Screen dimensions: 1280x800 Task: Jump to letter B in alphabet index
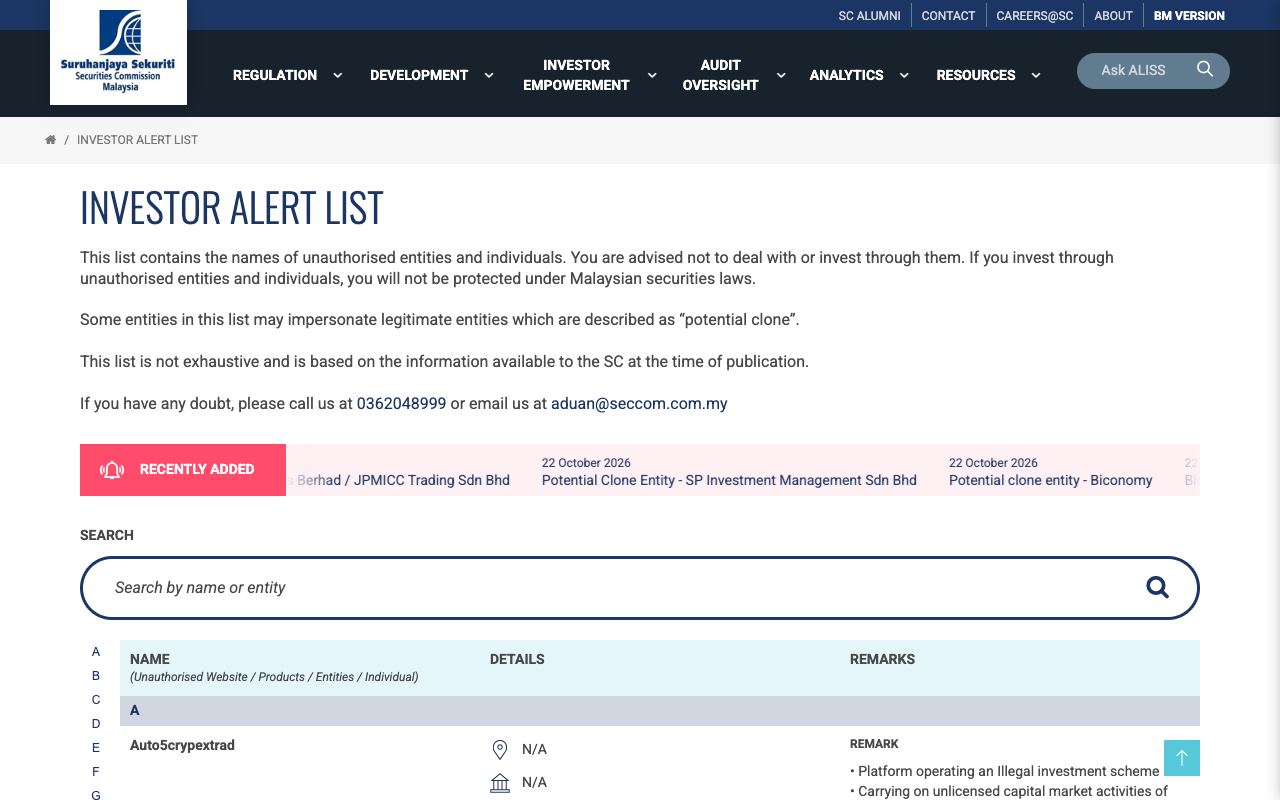[96, 676]
